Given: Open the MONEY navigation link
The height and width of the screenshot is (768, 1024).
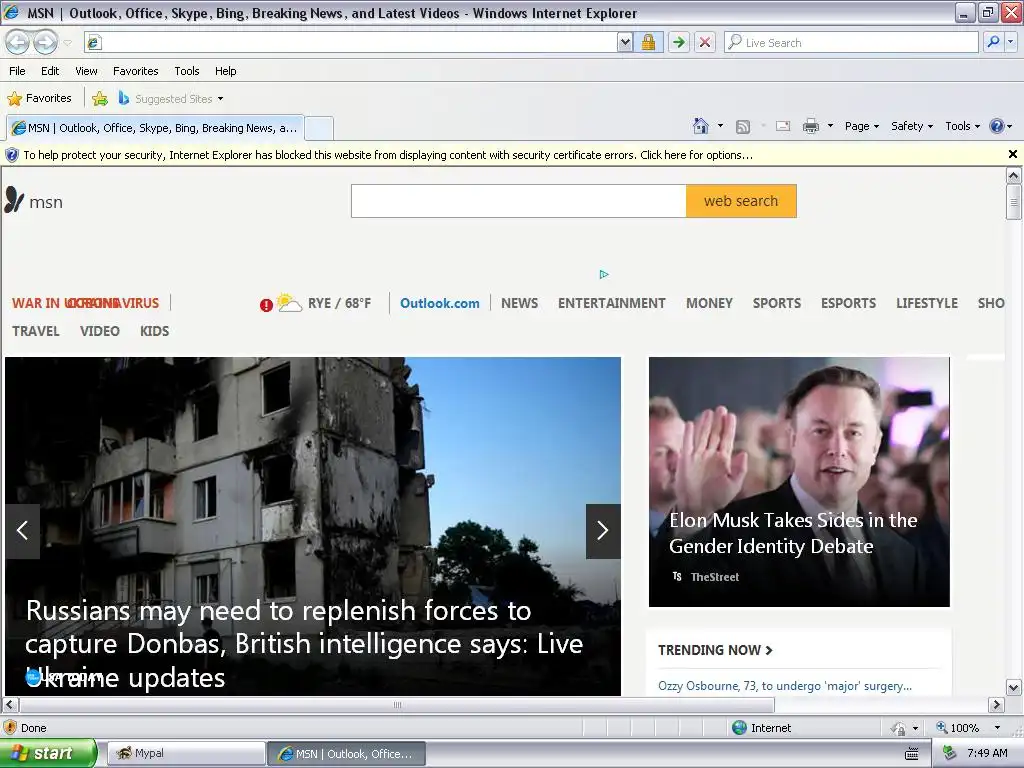Looking at the screenshot, I should 709,303.
